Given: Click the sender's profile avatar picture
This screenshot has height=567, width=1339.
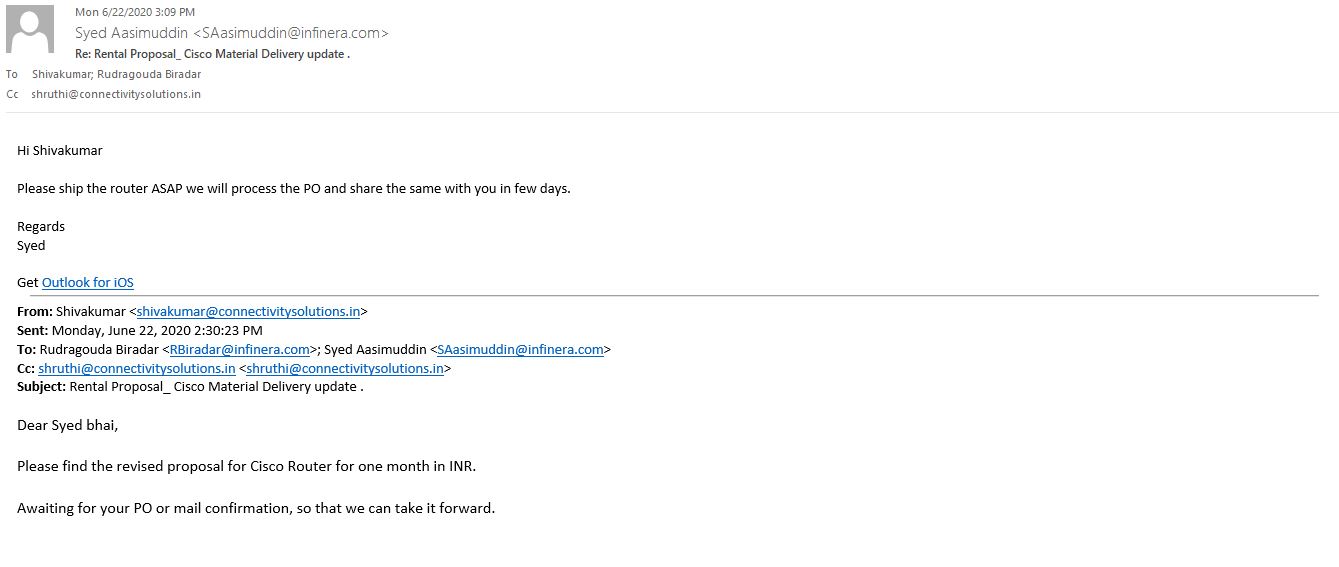Looking at the screenshot, I should [30, 29].
